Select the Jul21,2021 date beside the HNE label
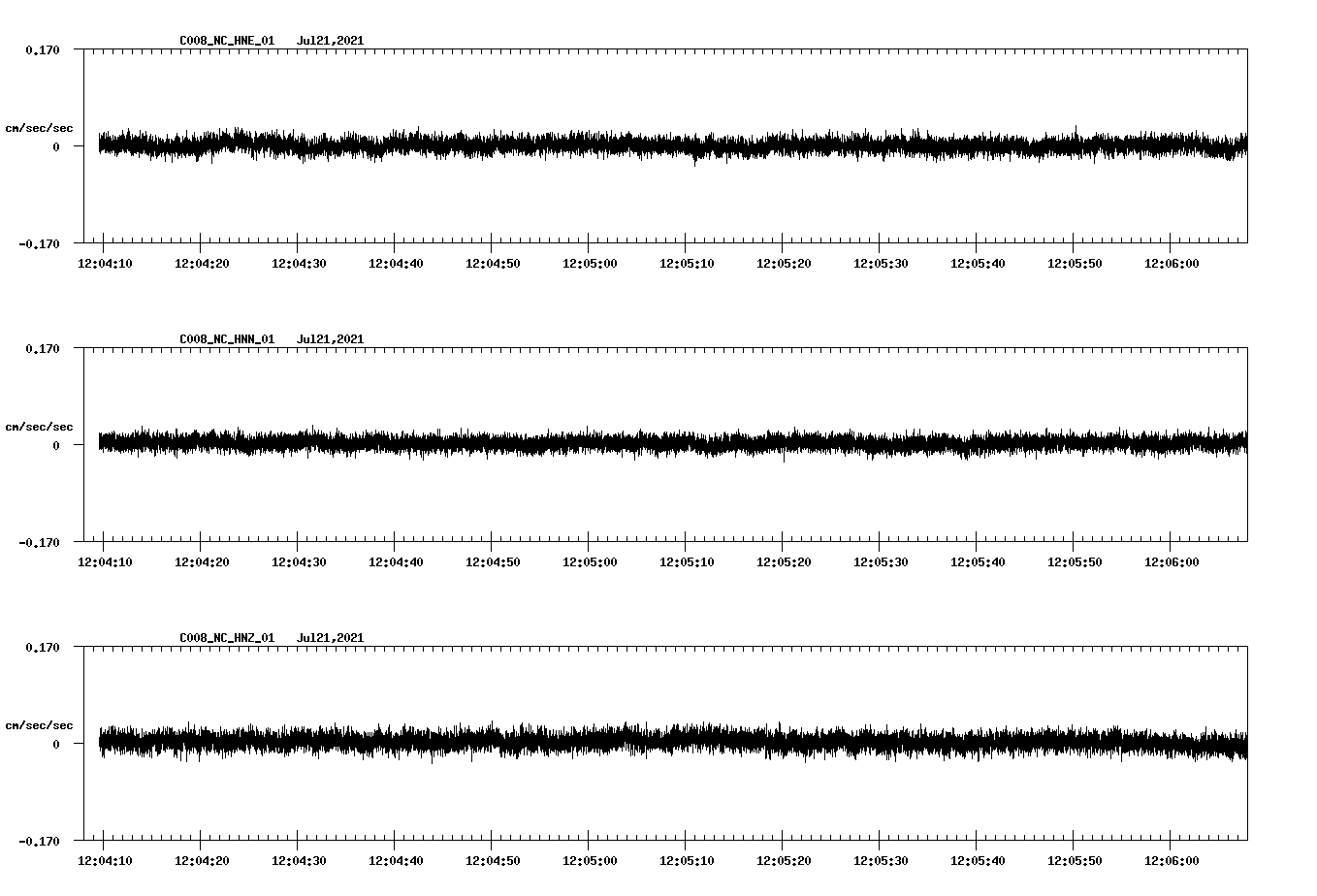1317x896 pixels. pyautogui.click(x=331, y=40)
